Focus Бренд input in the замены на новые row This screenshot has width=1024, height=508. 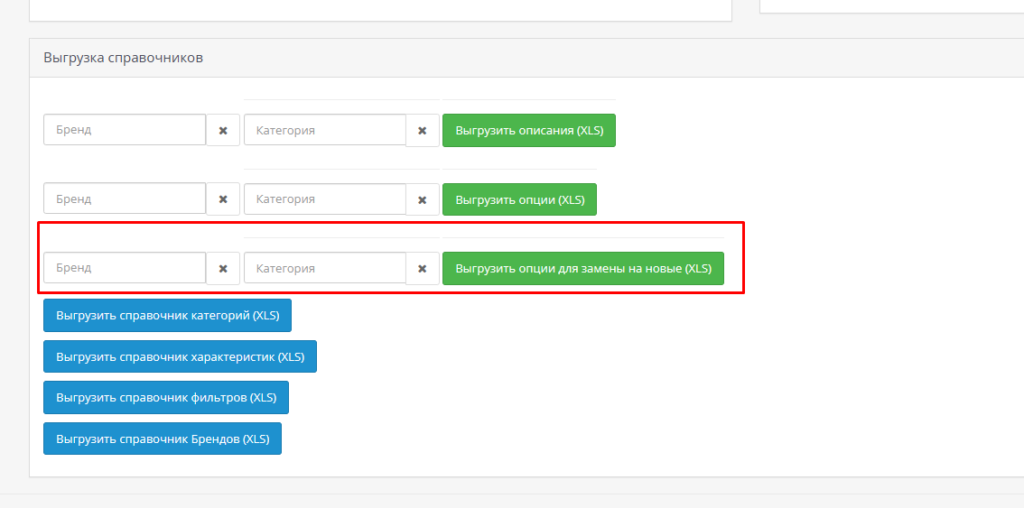pyautogui.click(x=125, y=268)
